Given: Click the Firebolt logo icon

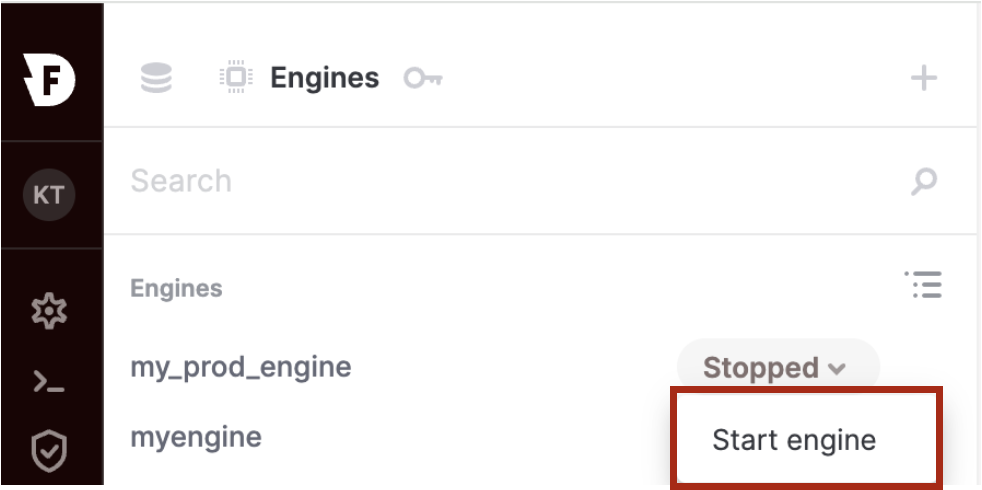Looking at the screenshot, I should (49, 80).
